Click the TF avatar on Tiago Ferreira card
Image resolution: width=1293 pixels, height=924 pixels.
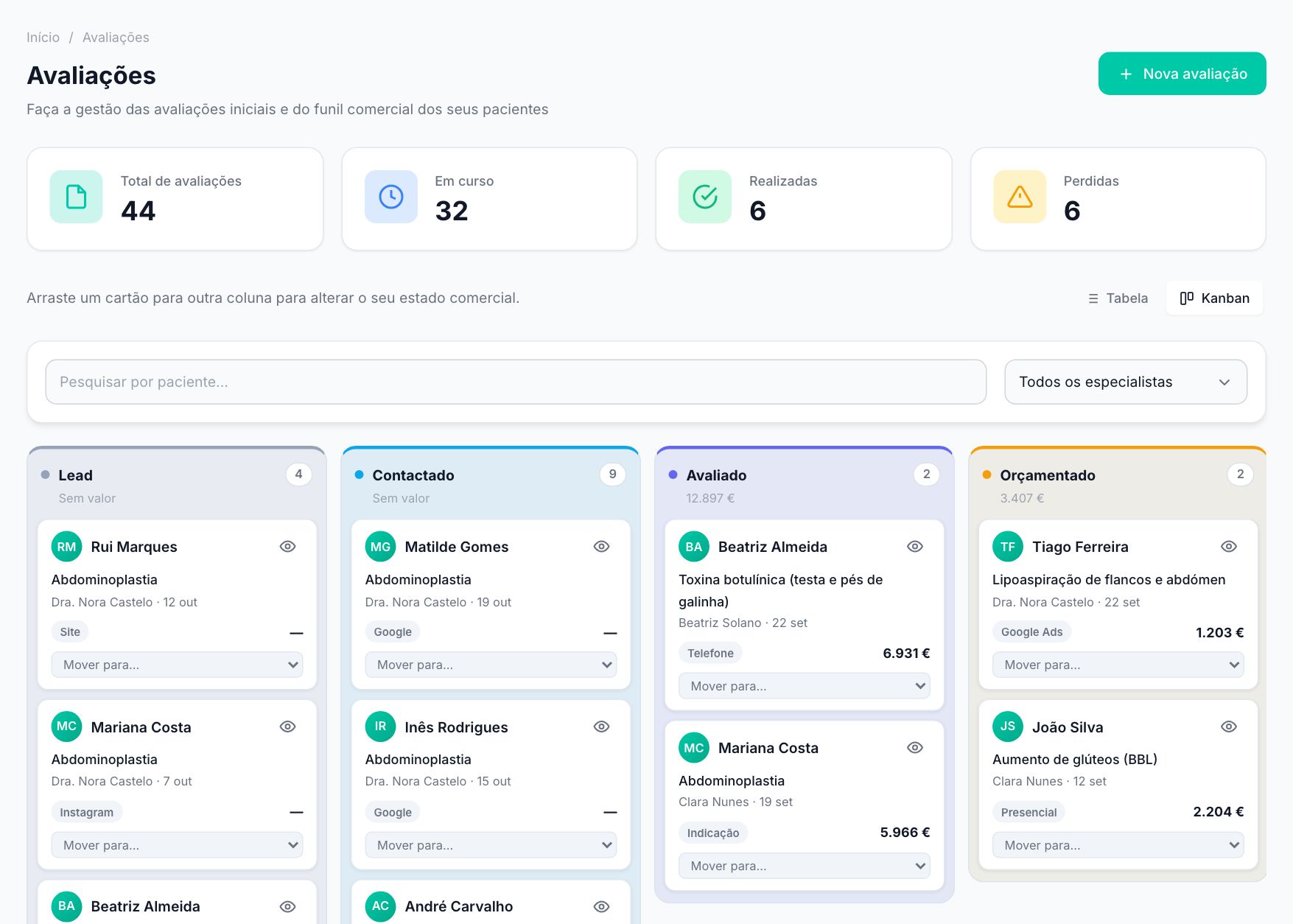[x=1007, y=547]
